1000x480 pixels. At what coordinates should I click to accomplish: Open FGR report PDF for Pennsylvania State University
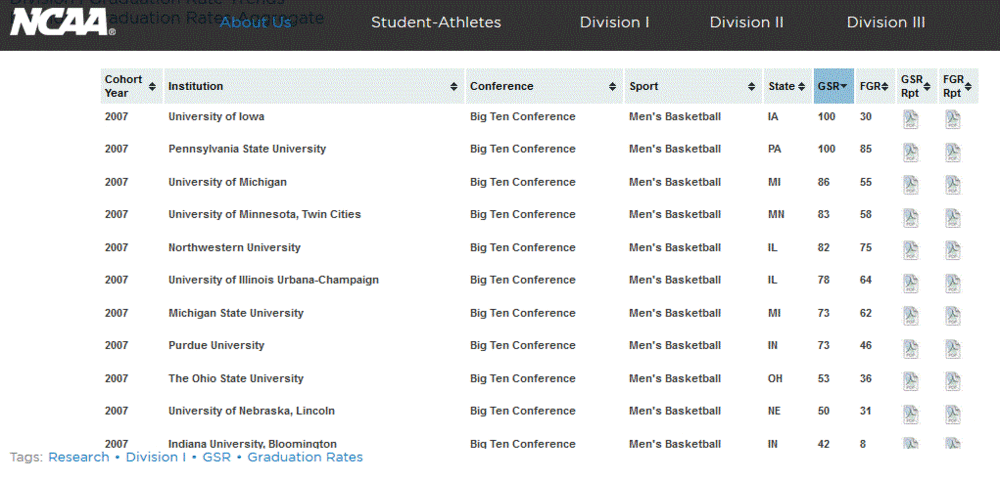click(x=953, y=152)
